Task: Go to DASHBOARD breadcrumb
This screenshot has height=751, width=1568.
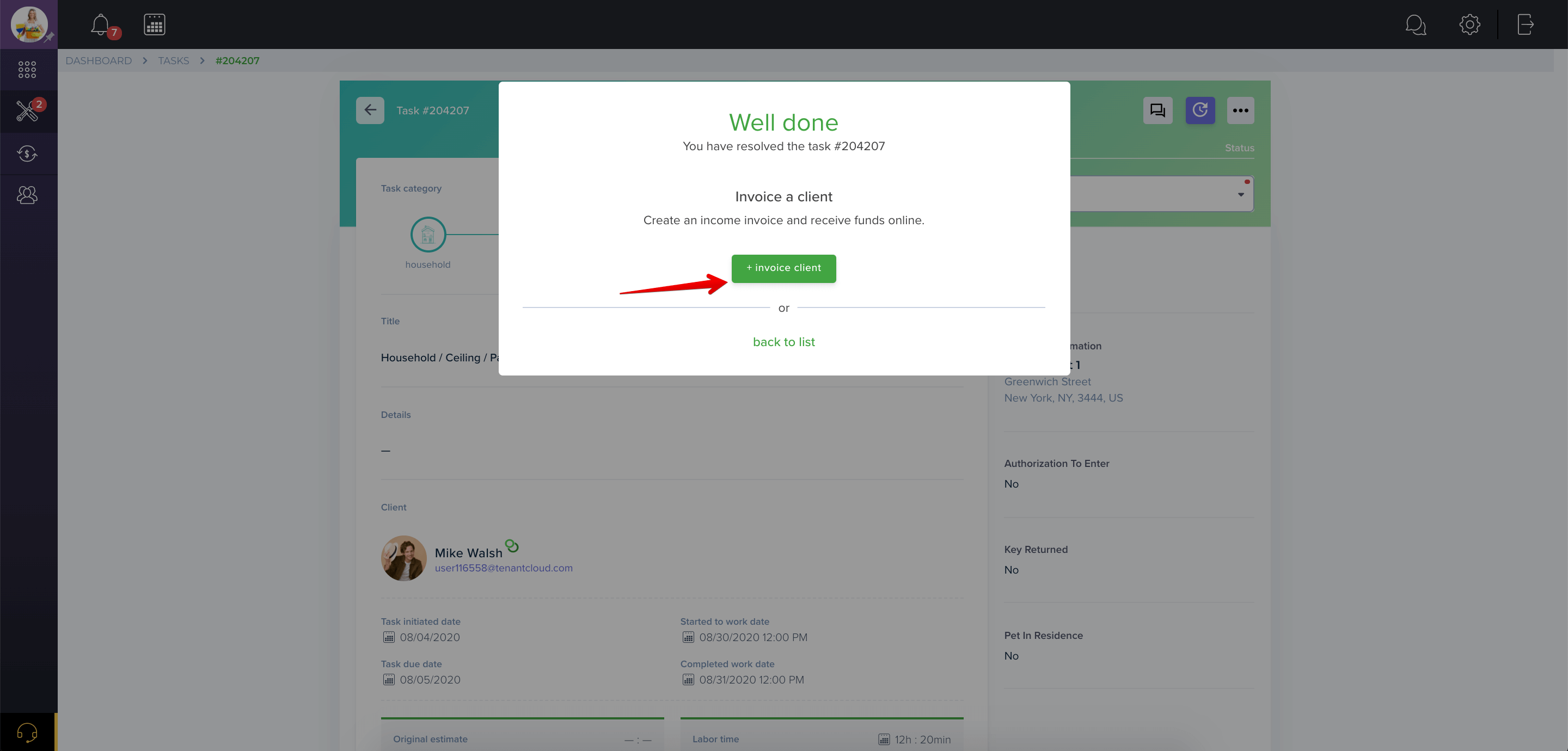Action: point(99,61)
